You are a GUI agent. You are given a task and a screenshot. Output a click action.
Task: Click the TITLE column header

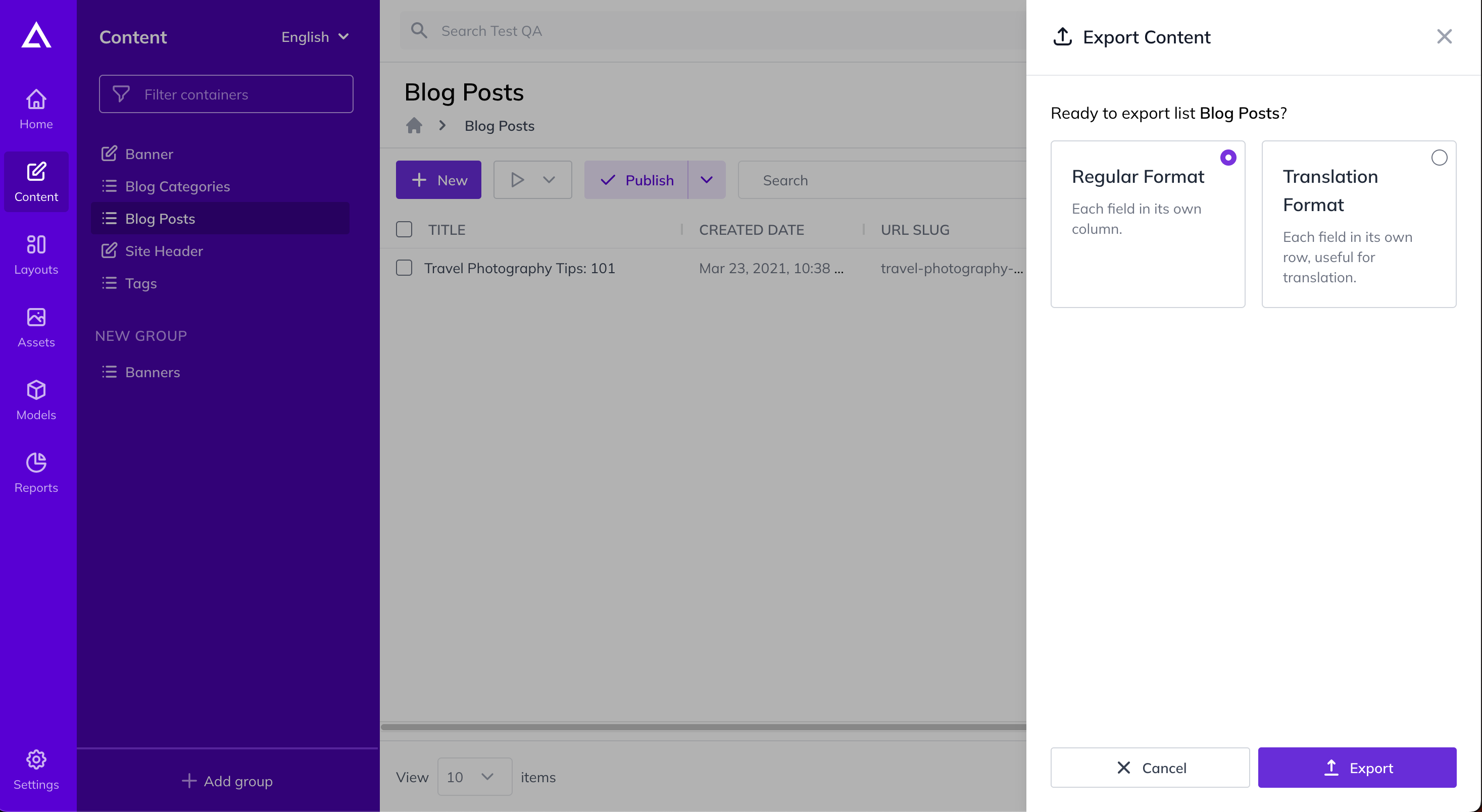pyautogui.click(x=447, y=229)
